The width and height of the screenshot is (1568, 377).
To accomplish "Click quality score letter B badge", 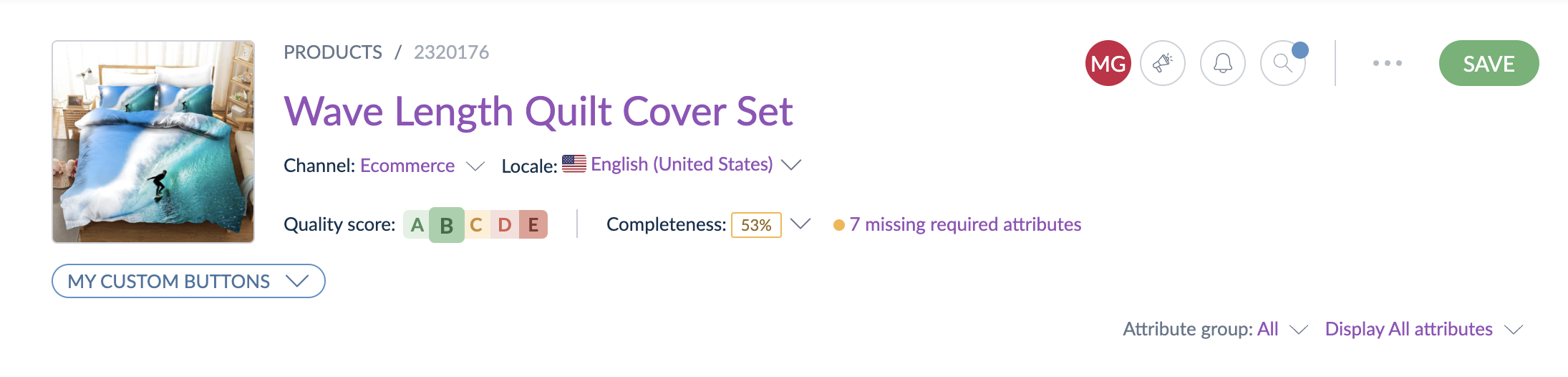I will tap(446, 225).
